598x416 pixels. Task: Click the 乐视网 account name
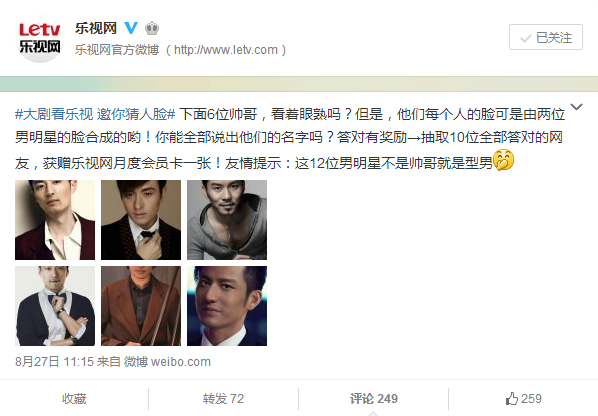pos(96,28)
